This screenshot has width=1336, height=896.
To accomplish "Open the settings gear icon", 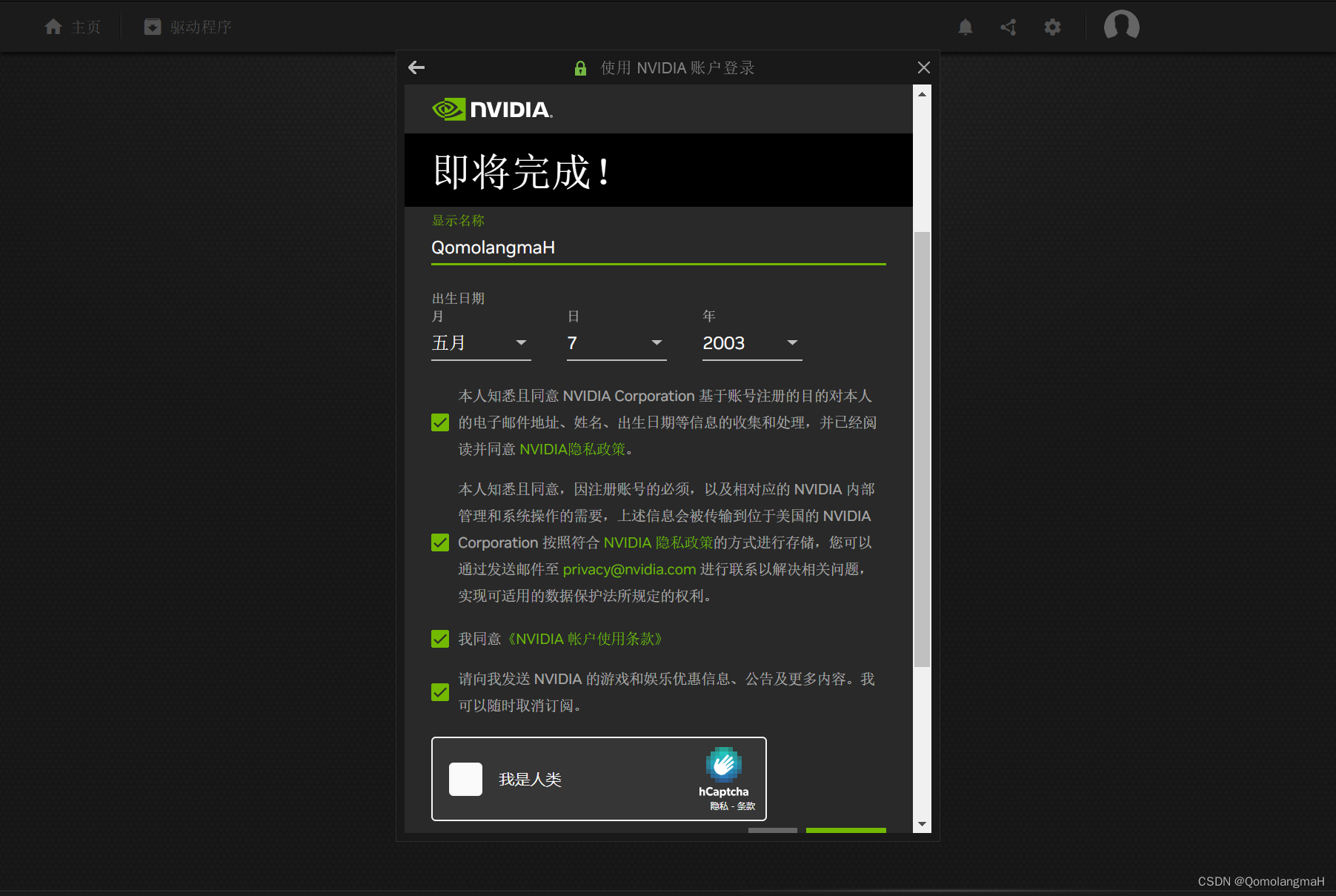I will click(x=1052, y=27).
